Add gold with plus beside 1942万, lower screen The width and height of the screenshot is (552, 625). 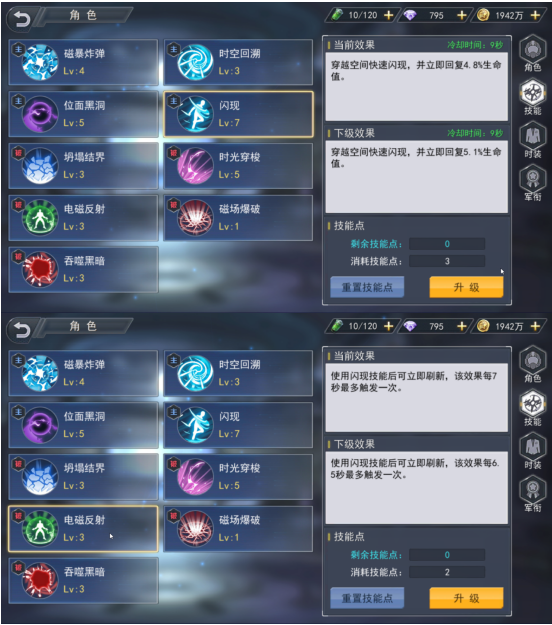535,326
